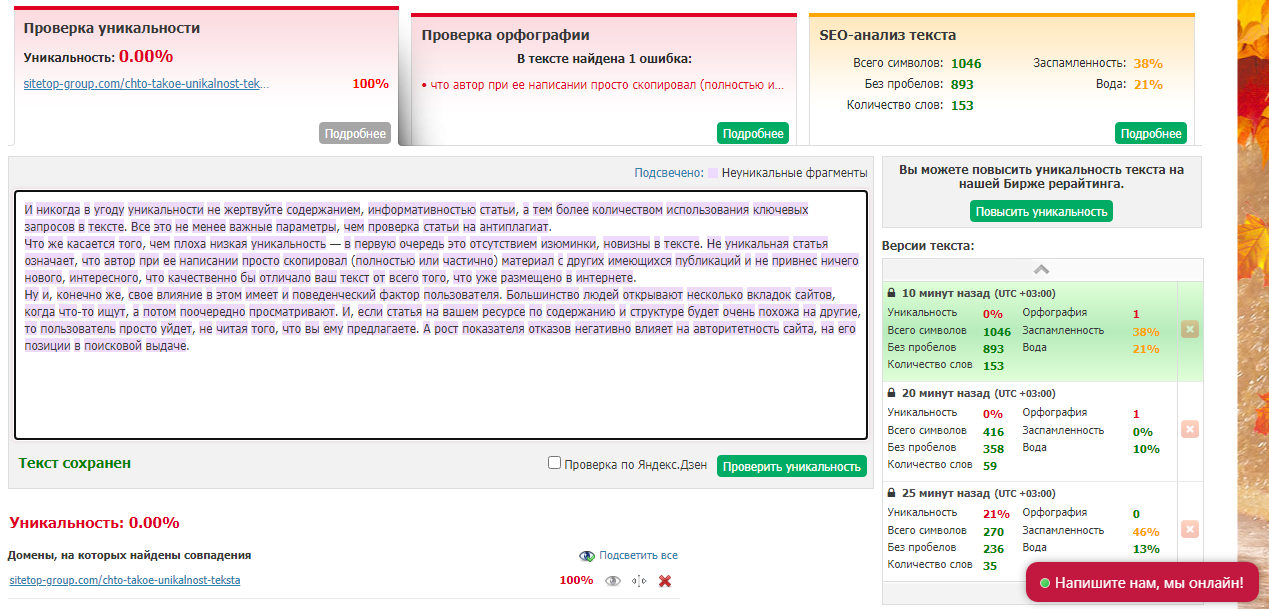1269x609 pixels.
Task: Enable Проверка по Яндекс.Дзен checkbox
Action: [554, 463]
